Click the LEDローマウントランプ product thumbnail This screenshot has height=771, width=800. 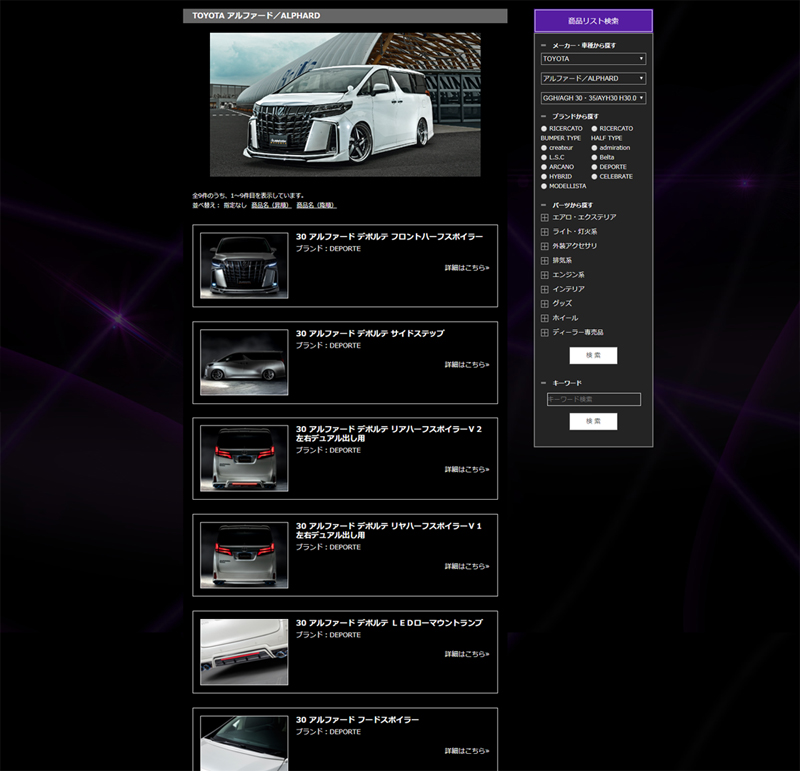coord(244,652)
